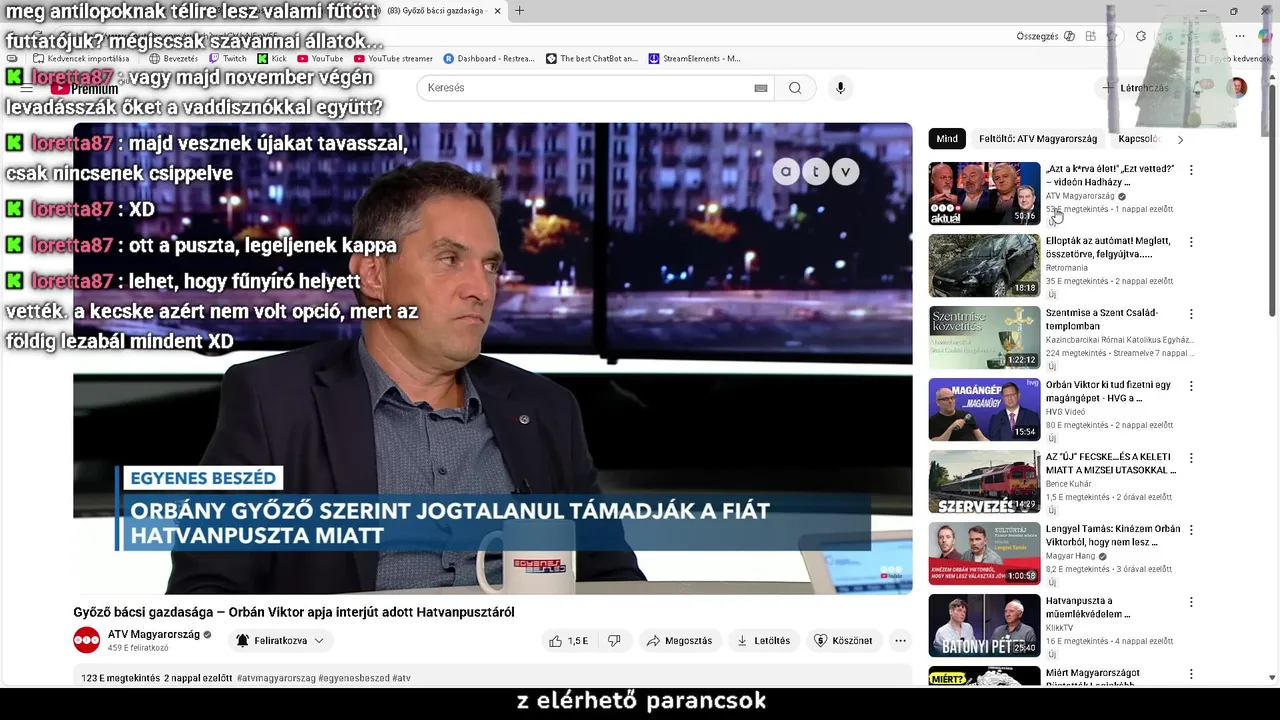Viewport: 1280px width, 720px height.
Task: Open menu for Lengyel Tamás video
Action: tap(1190, 530)
